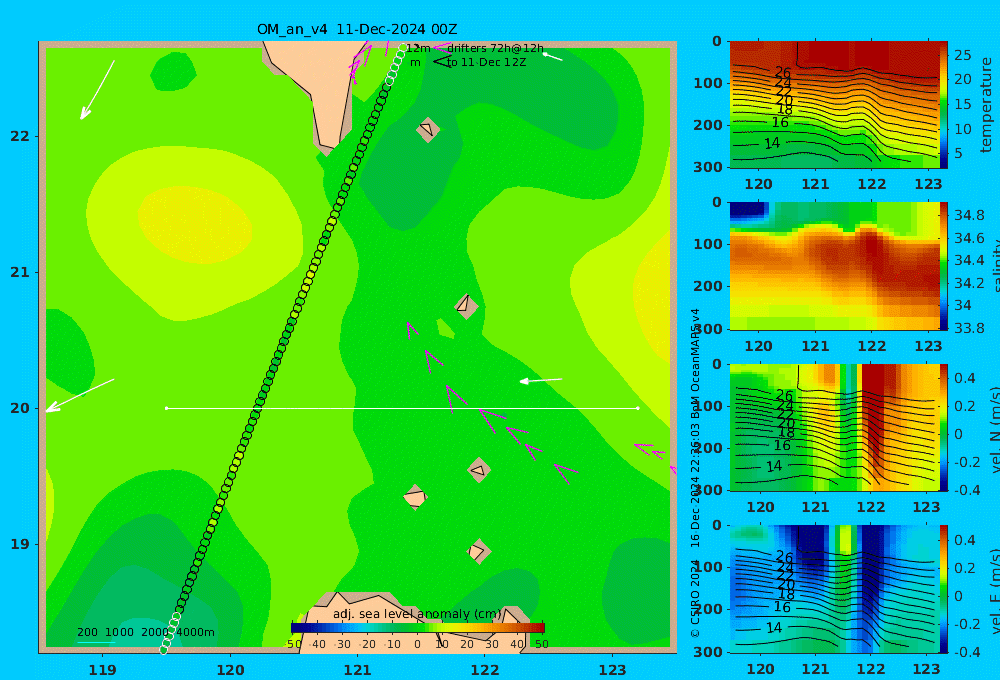Click the 200 depth label of the vel. E panel
This screenshot has height=680, width=1000.
707,609
